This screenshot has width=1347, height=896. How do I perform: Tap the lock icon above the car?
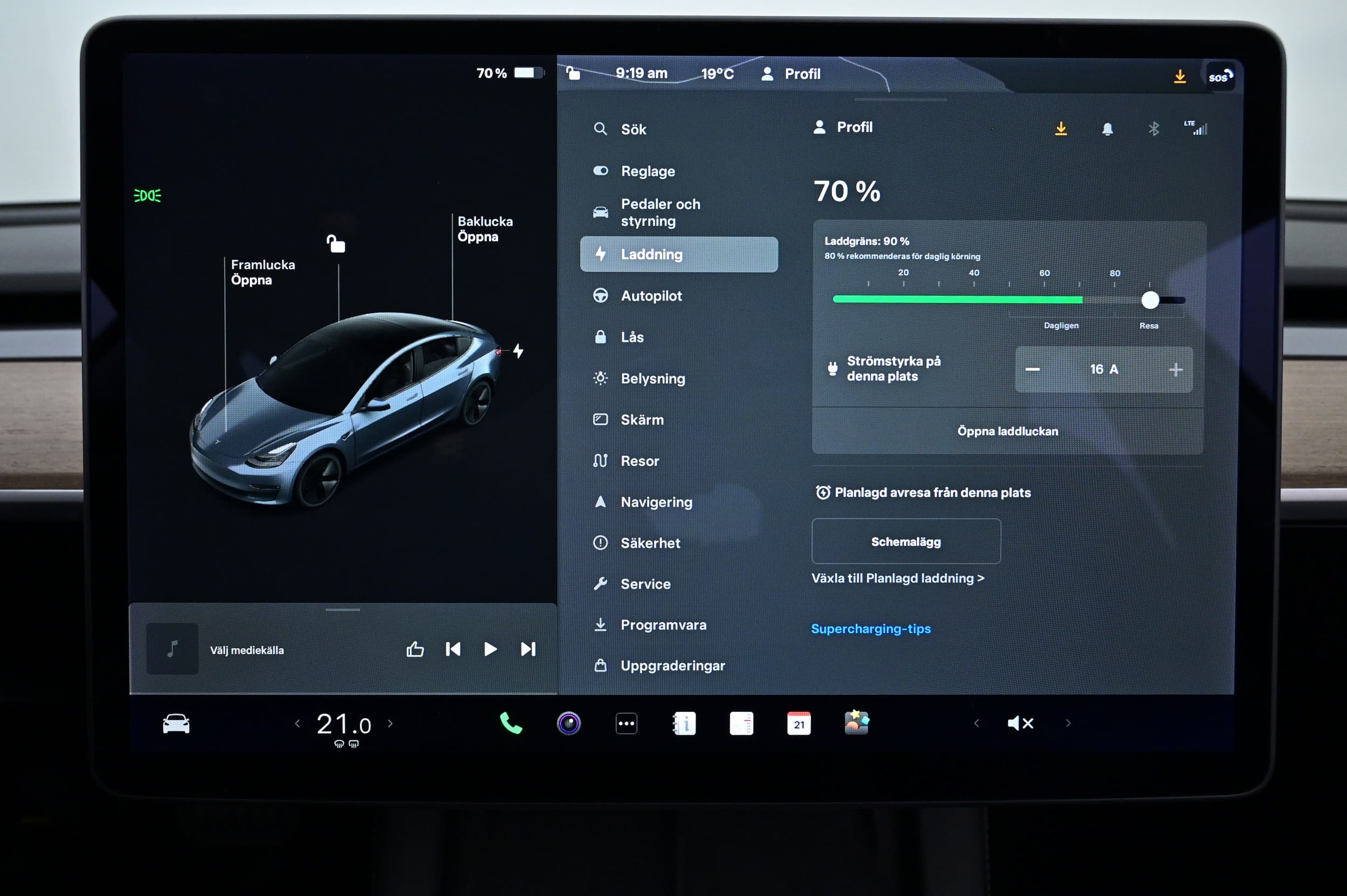336,244
